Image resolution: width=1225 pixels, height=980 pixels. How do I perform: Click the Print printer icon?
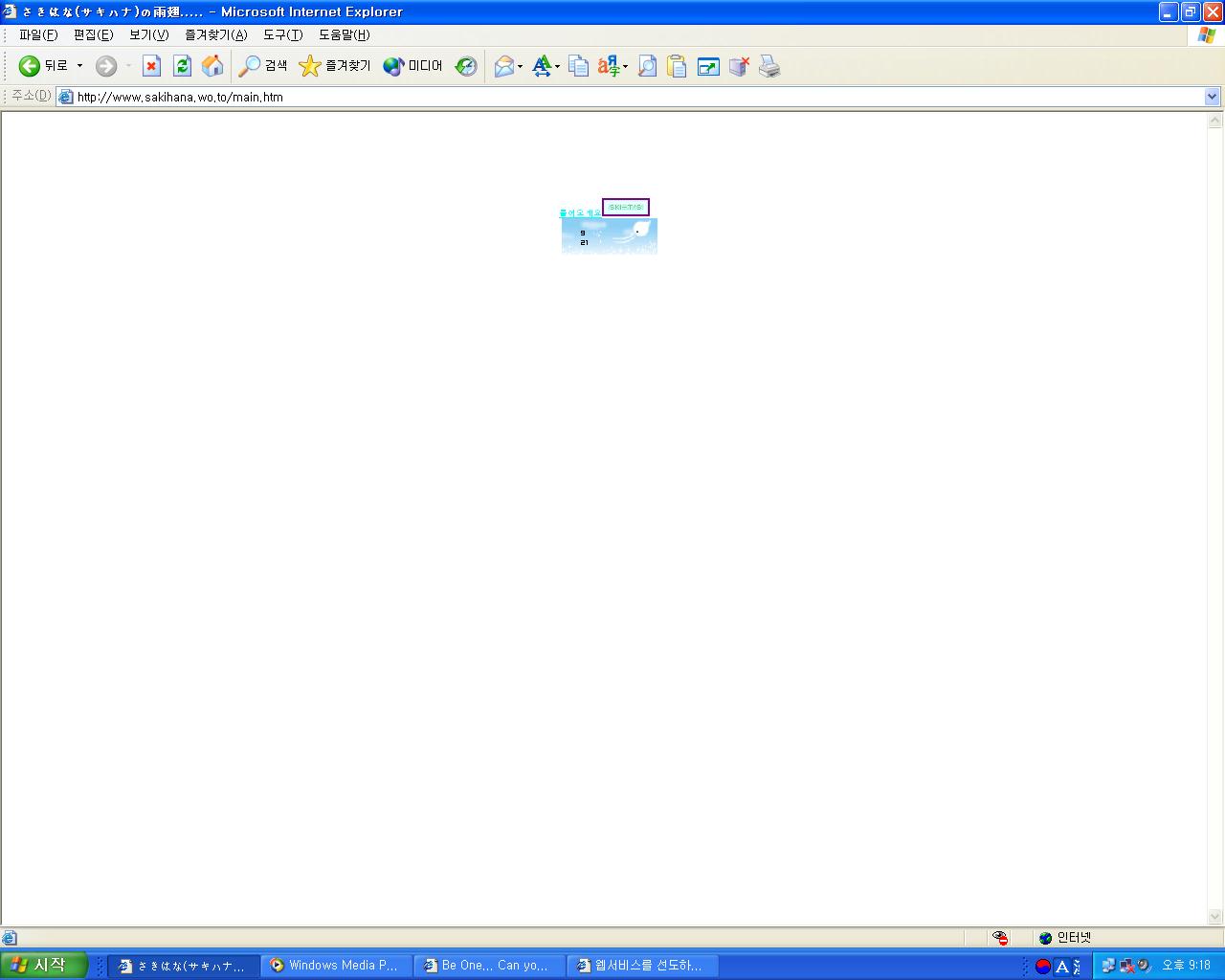[x=769, y=66]
